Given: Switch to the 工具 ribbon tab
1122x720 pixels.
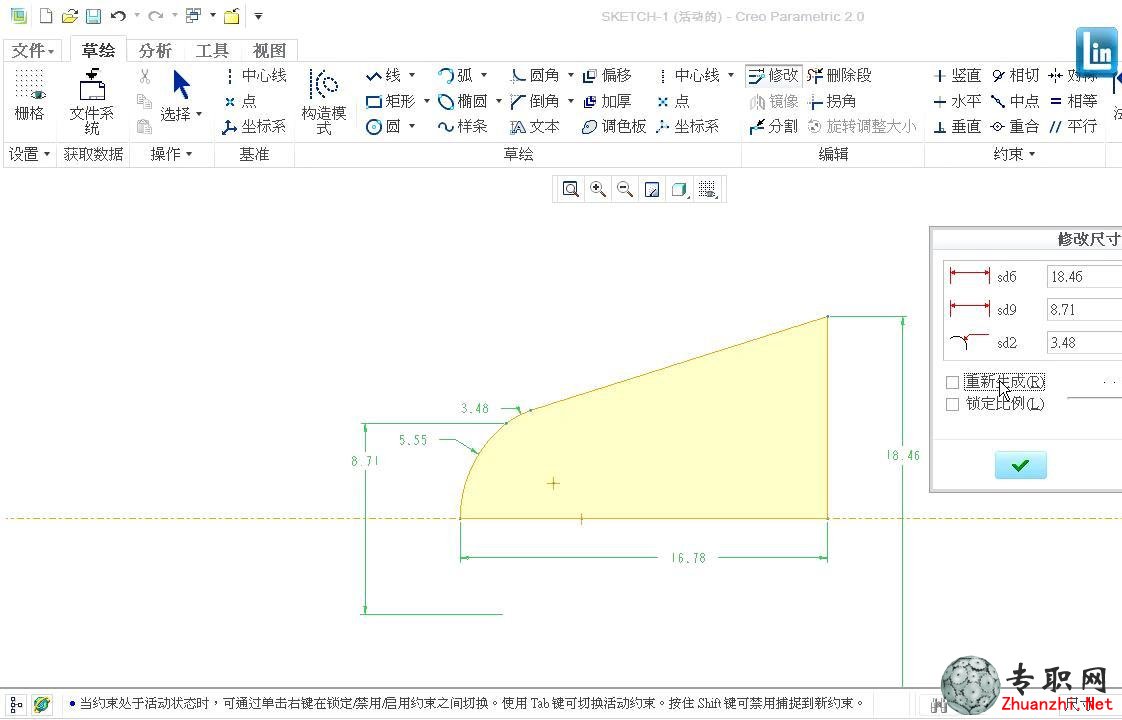Looking at the screenshot, I should [x=212, y=51].
